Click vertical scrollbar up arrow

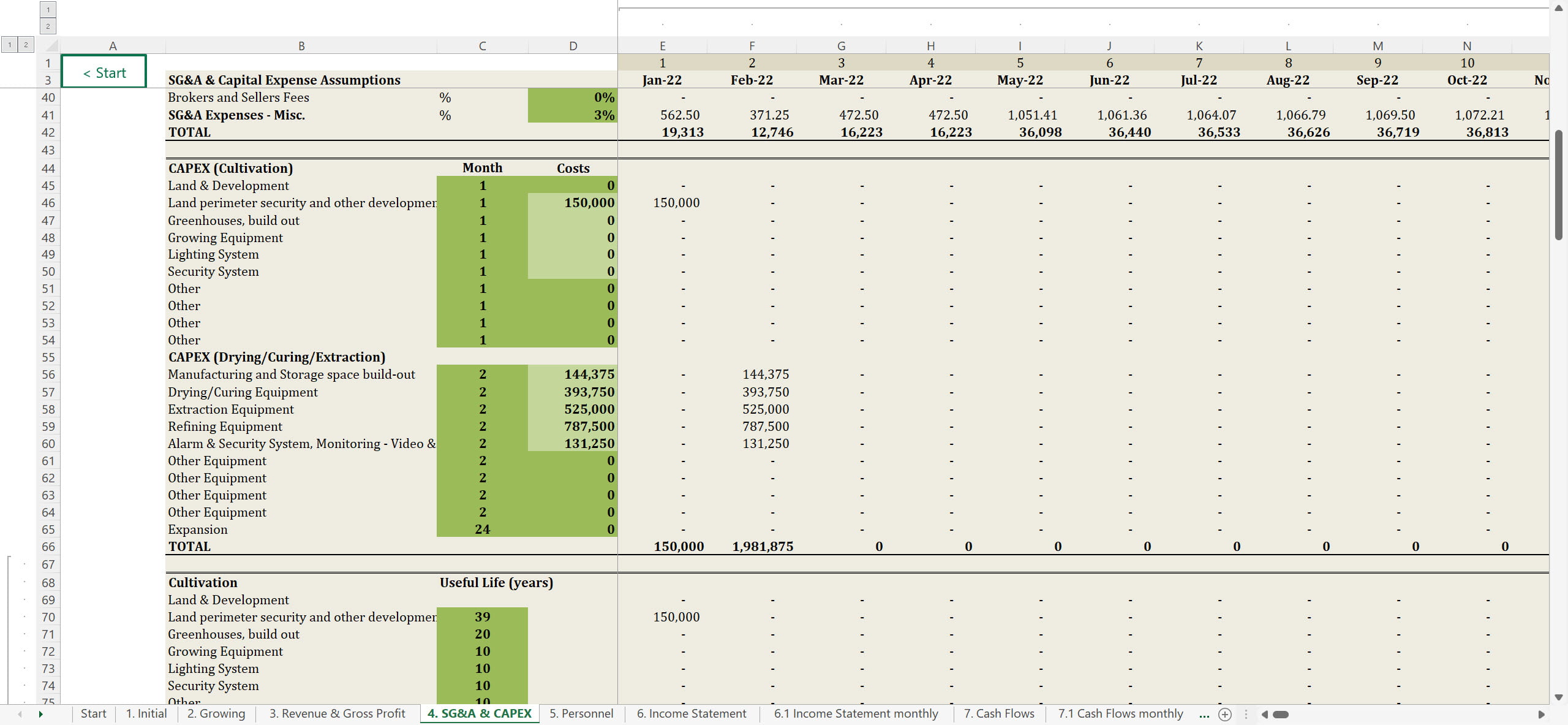tap(1559, 8)
